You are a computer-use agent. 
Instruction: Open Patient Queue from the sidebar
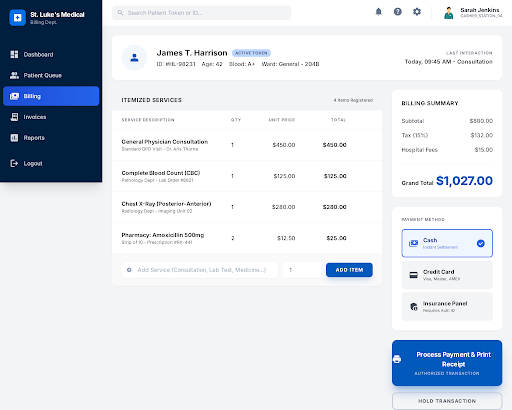[x=51, y=75]
